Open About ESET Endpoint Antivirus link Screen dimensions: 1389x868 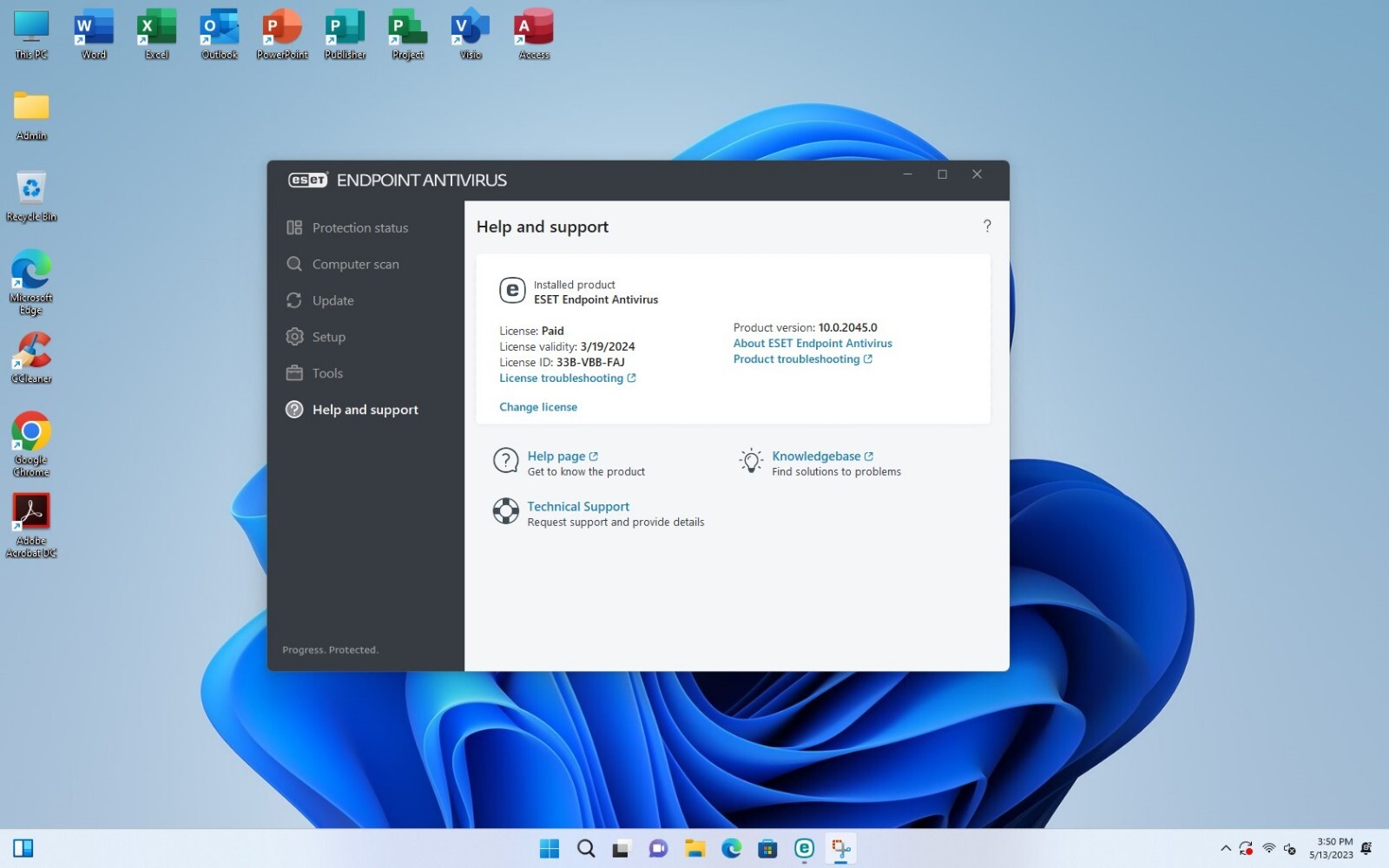click(x=813, y=344)
